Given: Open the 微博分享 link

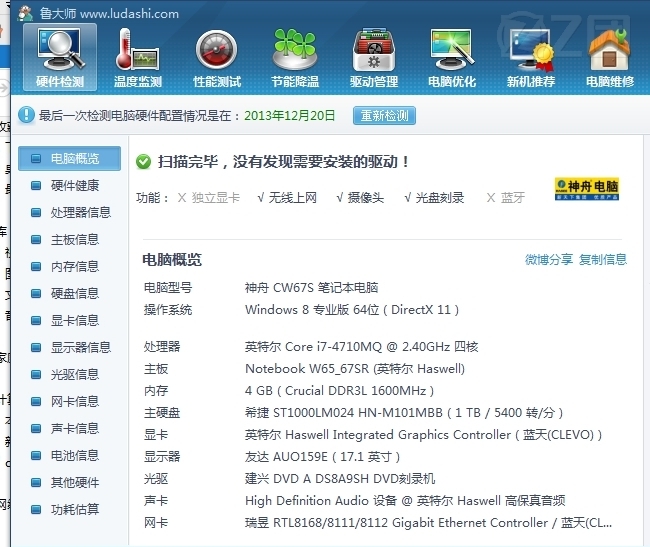Looking at the screenshot, I should [549, 259].
